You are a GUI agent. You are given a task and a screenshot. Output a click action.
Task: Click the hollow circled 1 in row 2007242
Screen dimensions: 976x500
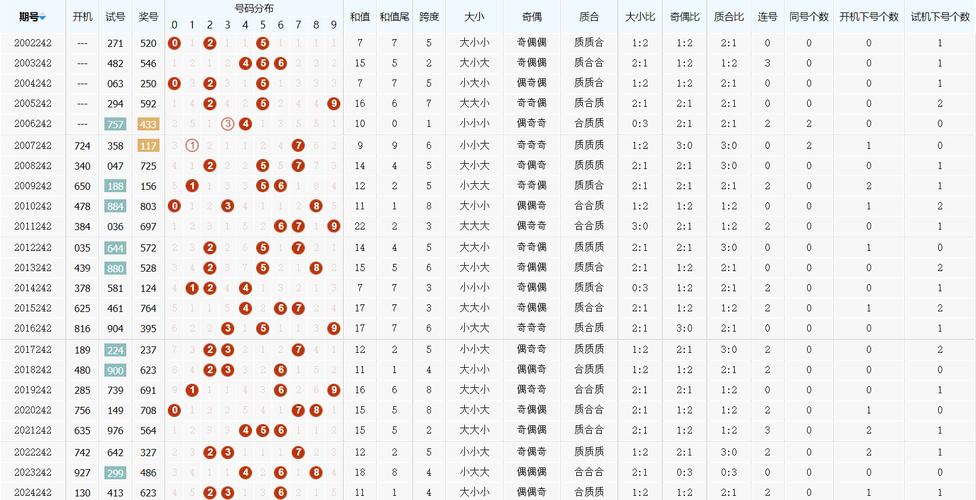[x=192, y=146]
